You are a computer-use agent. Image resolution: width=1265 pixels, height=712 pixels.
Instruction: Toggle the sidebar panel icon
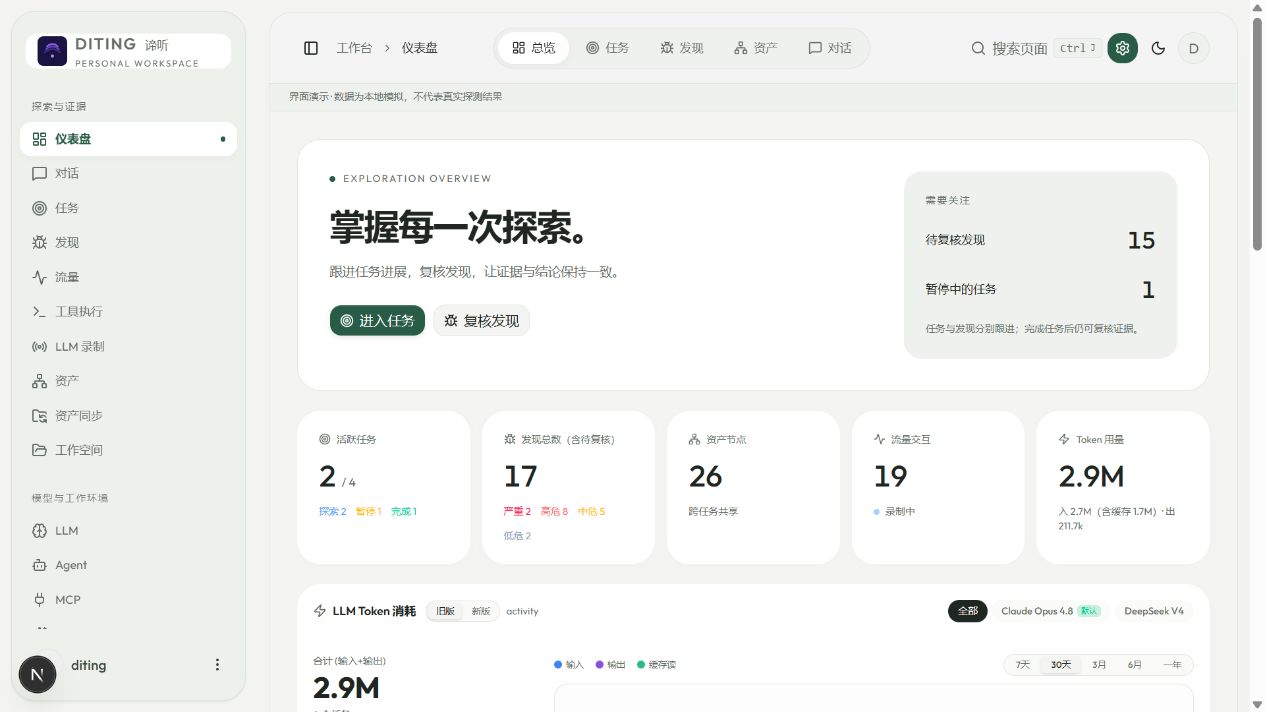(311, 48)
